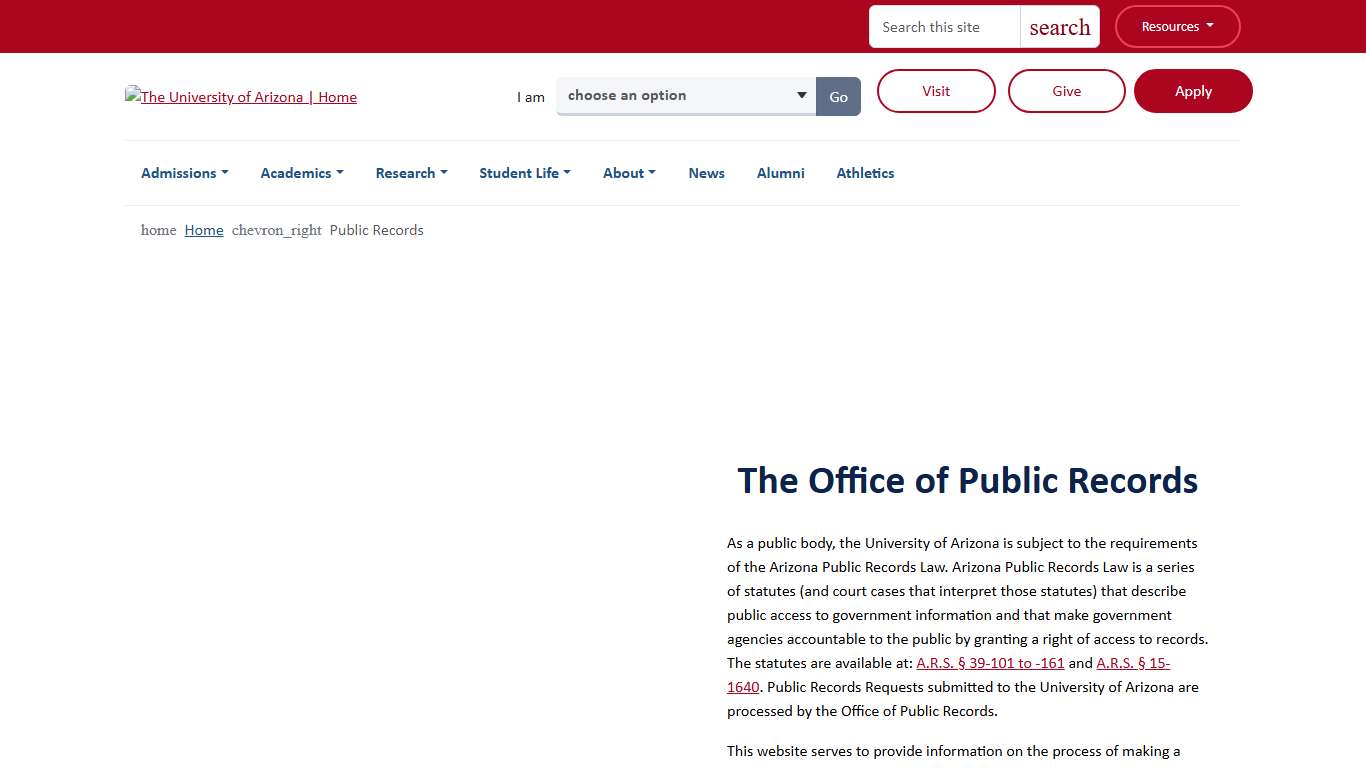
Task: Open the A.R.S. § 39-101 to -161 link
Action: click(989, 663)
